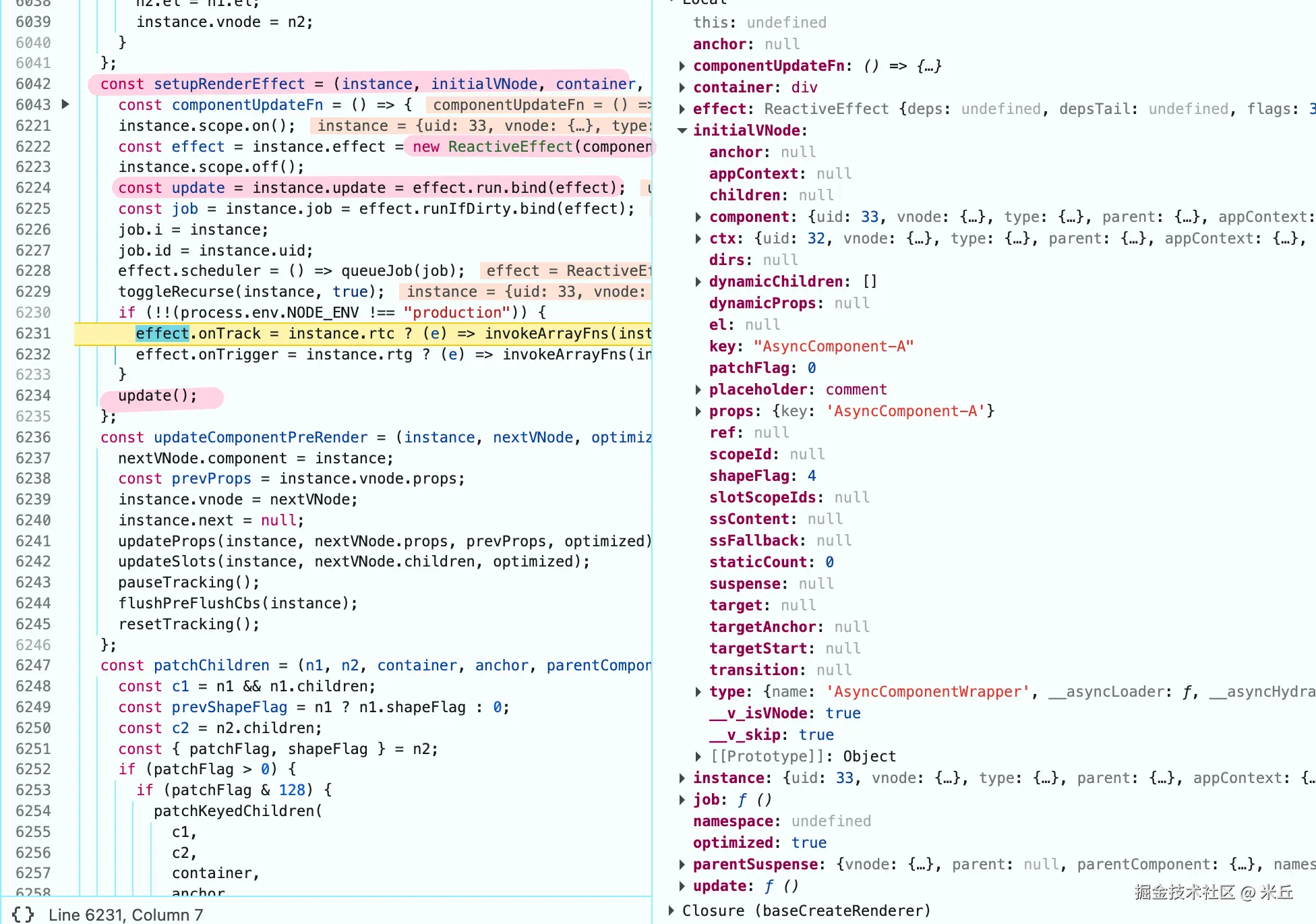Expand the placeholder: comment entry
The width and height of the screenshot is (1316, 924).
click(x=698, y=390)
